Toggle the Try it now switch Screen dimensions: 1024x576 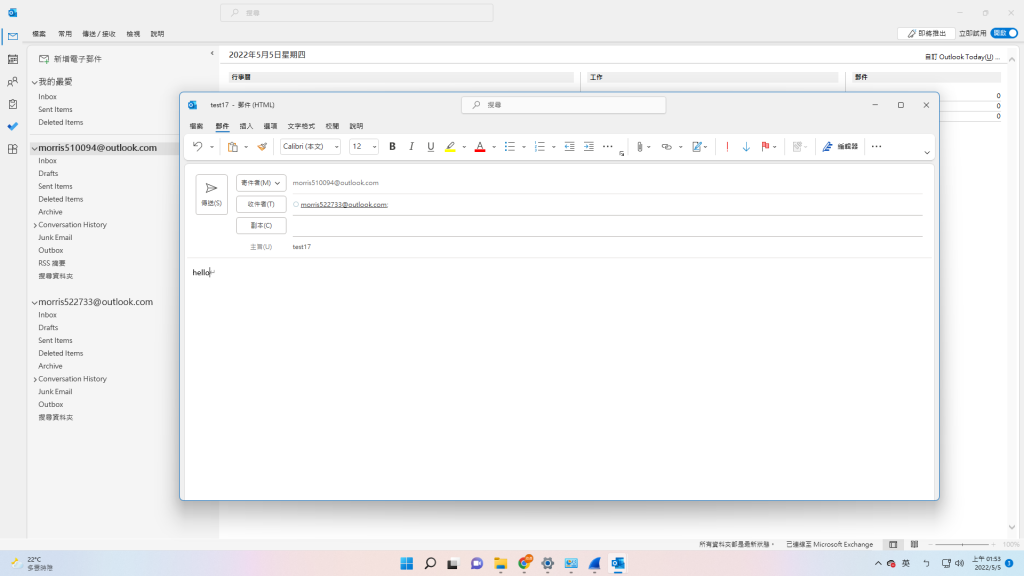coord(1004,33)
